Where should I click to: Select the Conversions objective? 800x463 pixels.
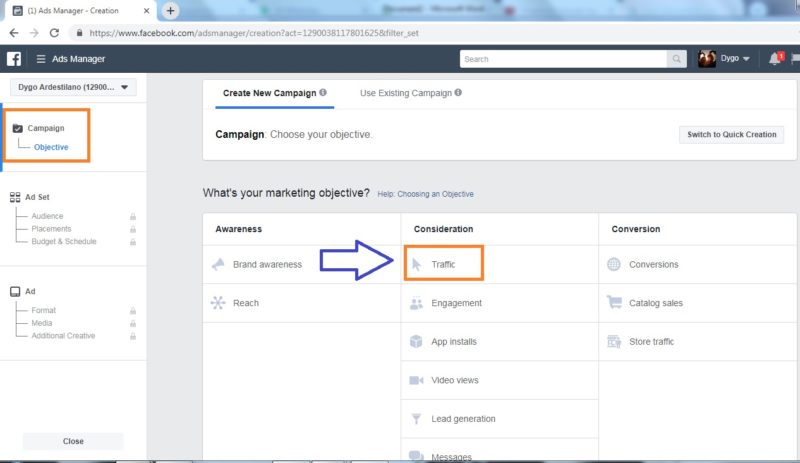click(x=697, y=264)
